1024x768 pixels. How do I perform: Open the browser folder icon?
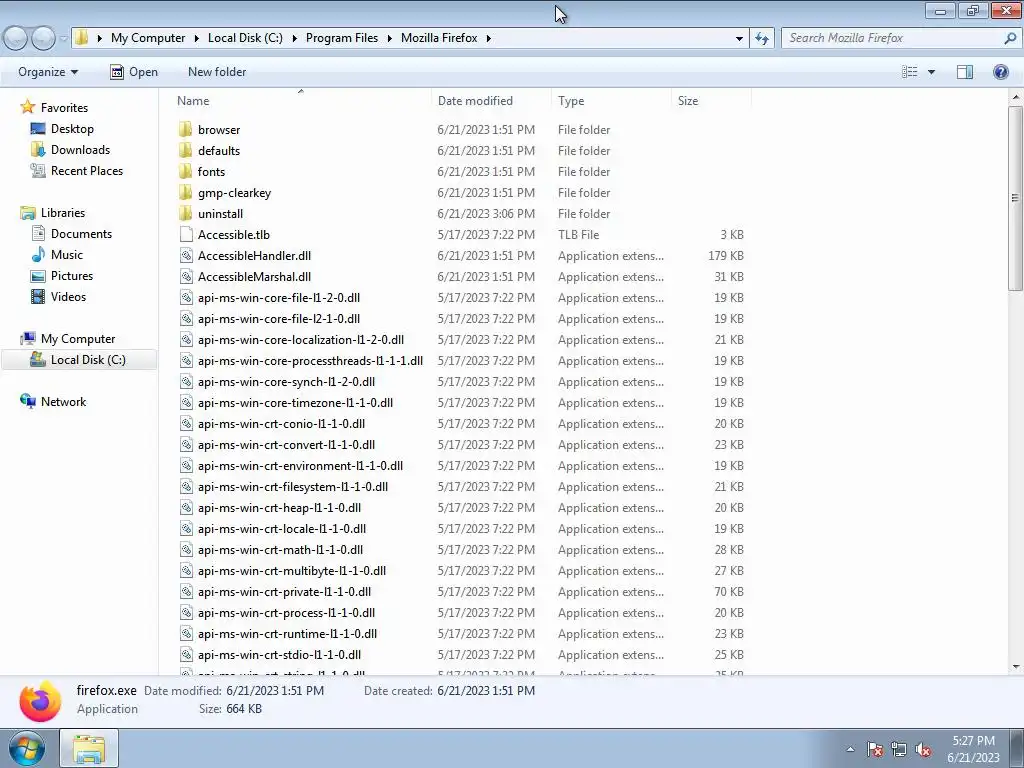pyautogui.click(x=186, y=129)
